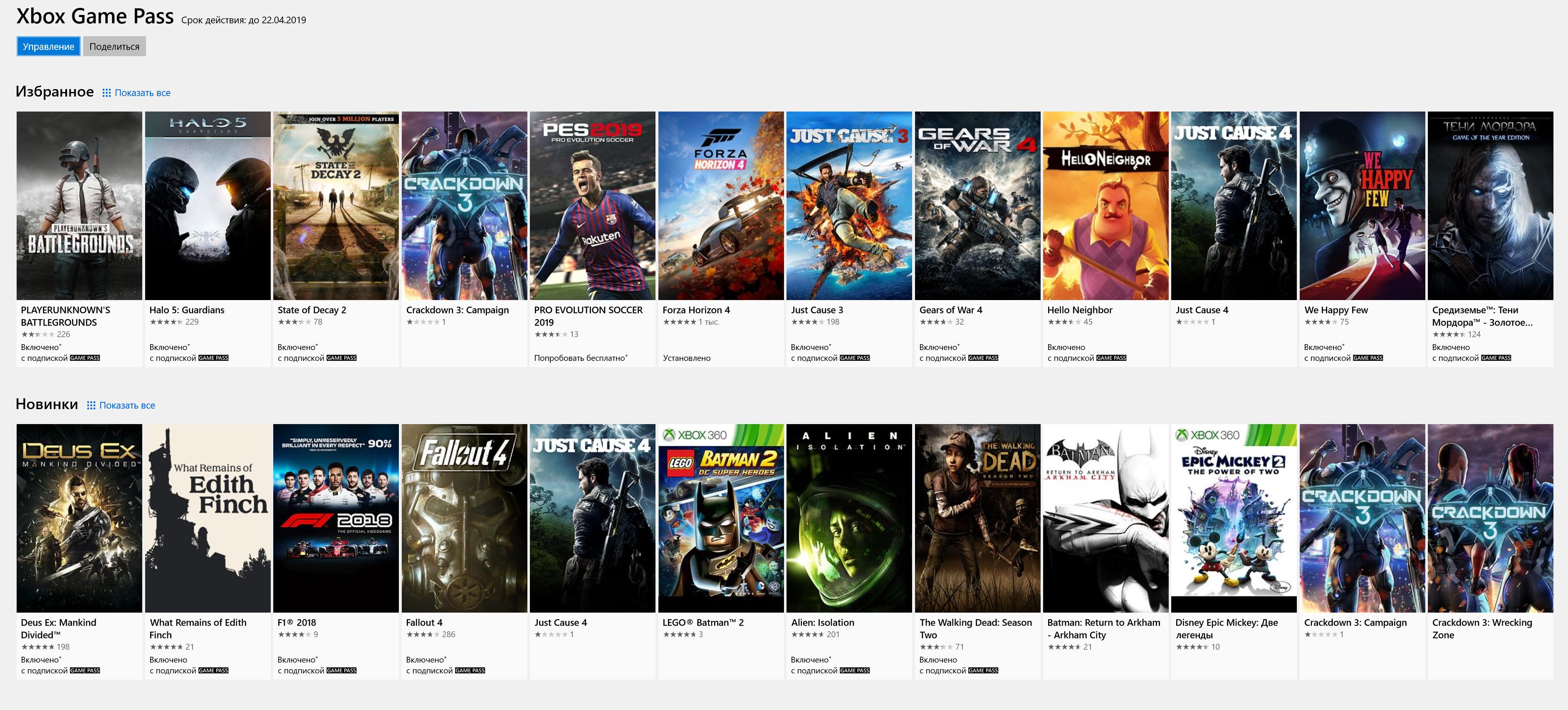Open Gears of War 4 cover

977,205
